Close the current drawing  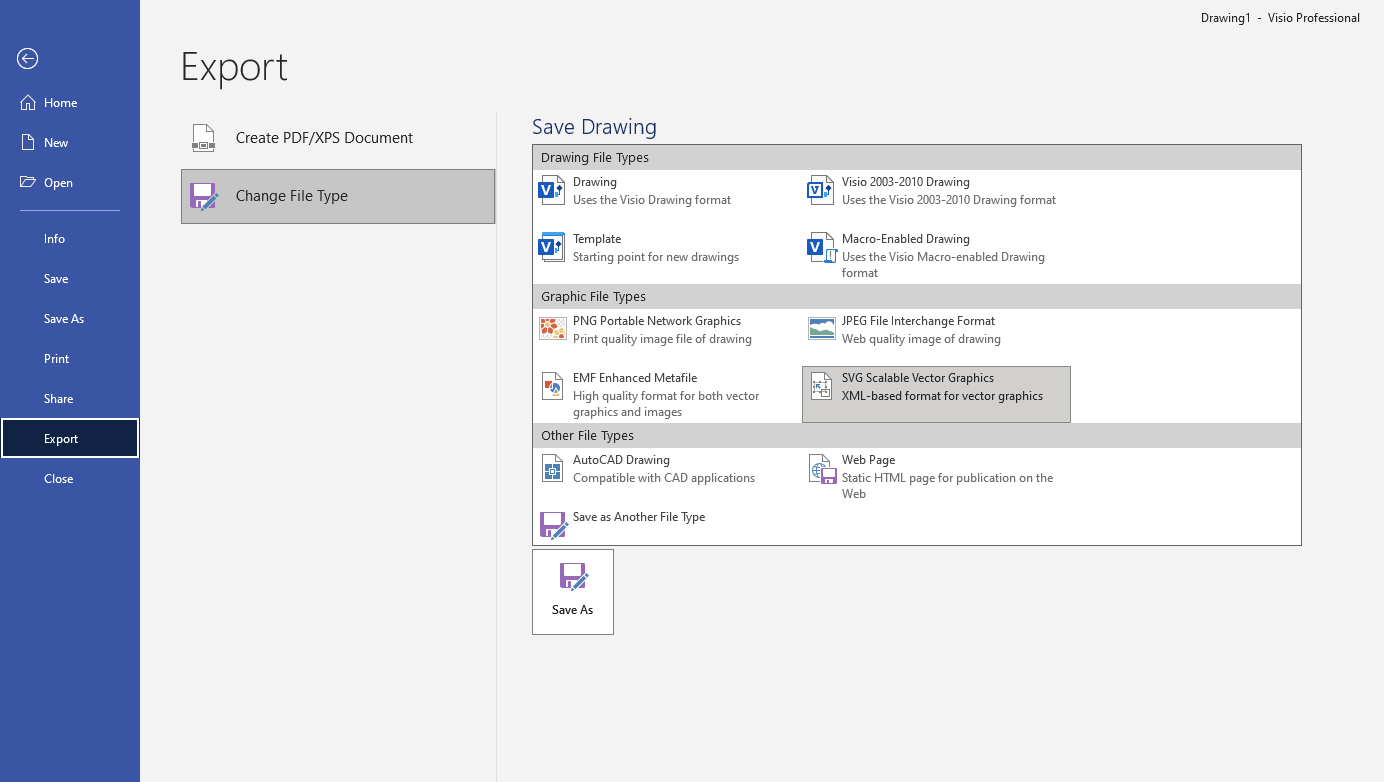tap(58, 478)
